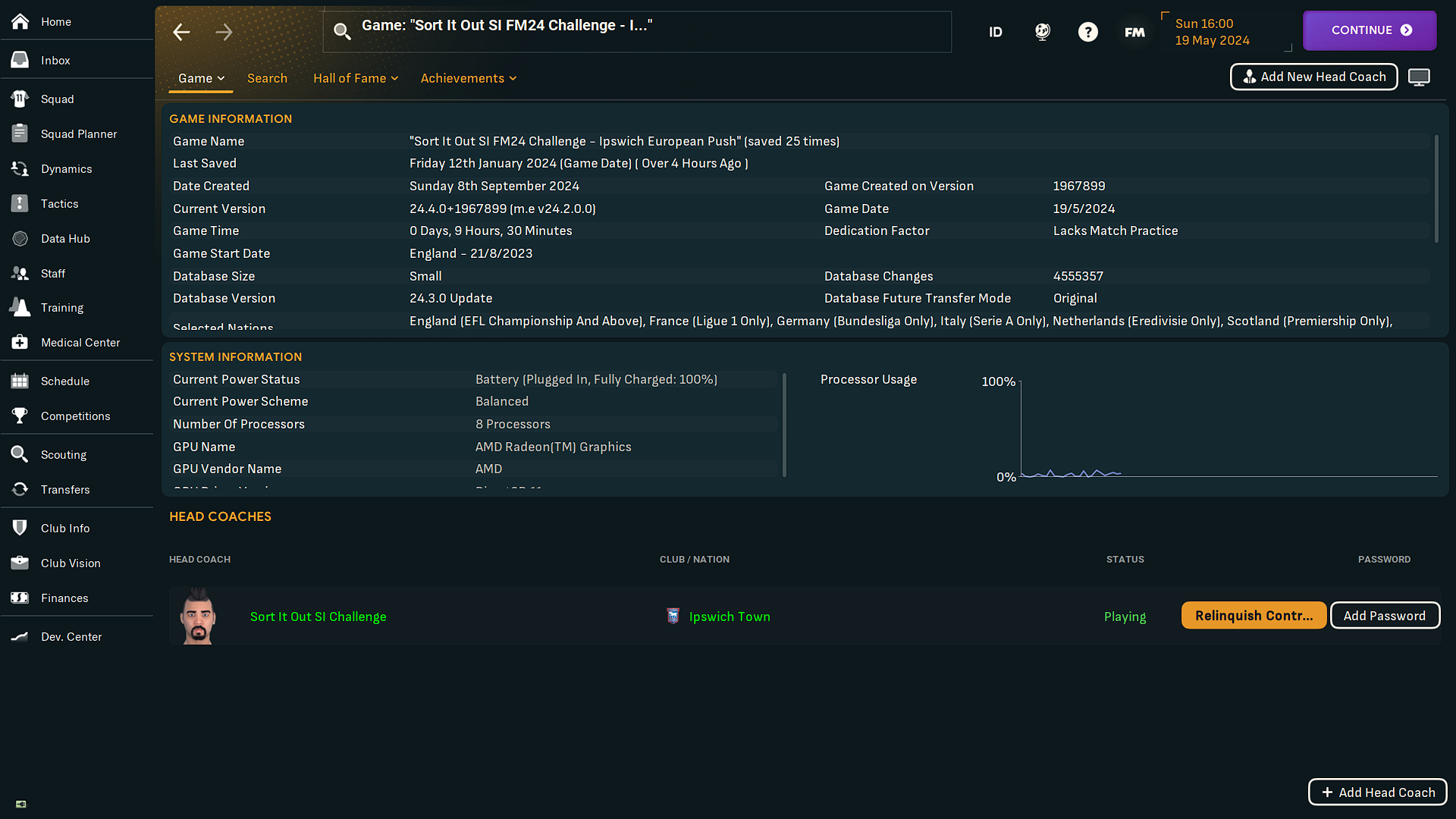The width and height of the screenshot is (1456, 819).
Task: Open the Squad shirt icon
Action: pyautogui.click(x=20, y=99)
